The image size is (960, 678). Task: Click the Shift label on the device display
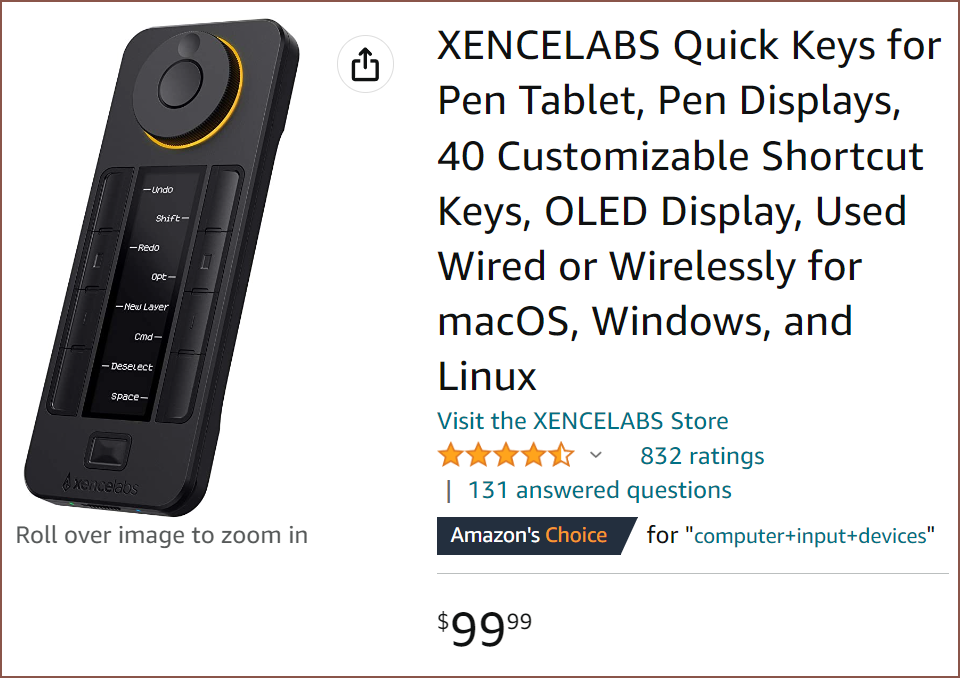[x=167, y=218]
